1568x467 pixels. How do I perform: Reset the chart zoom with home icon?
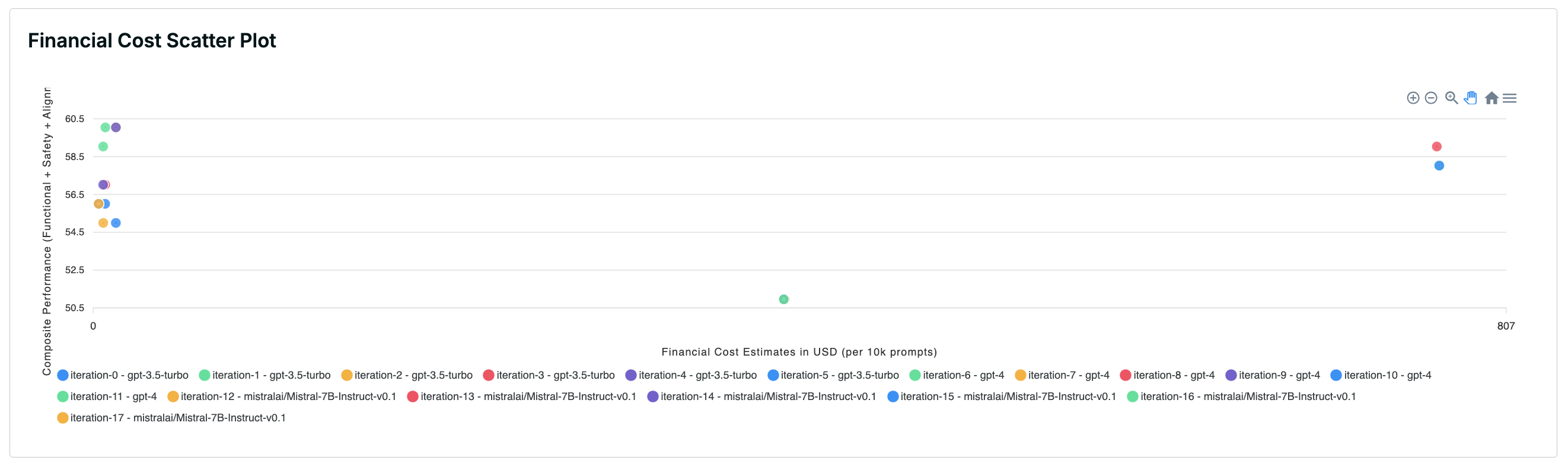(1491, 98)
